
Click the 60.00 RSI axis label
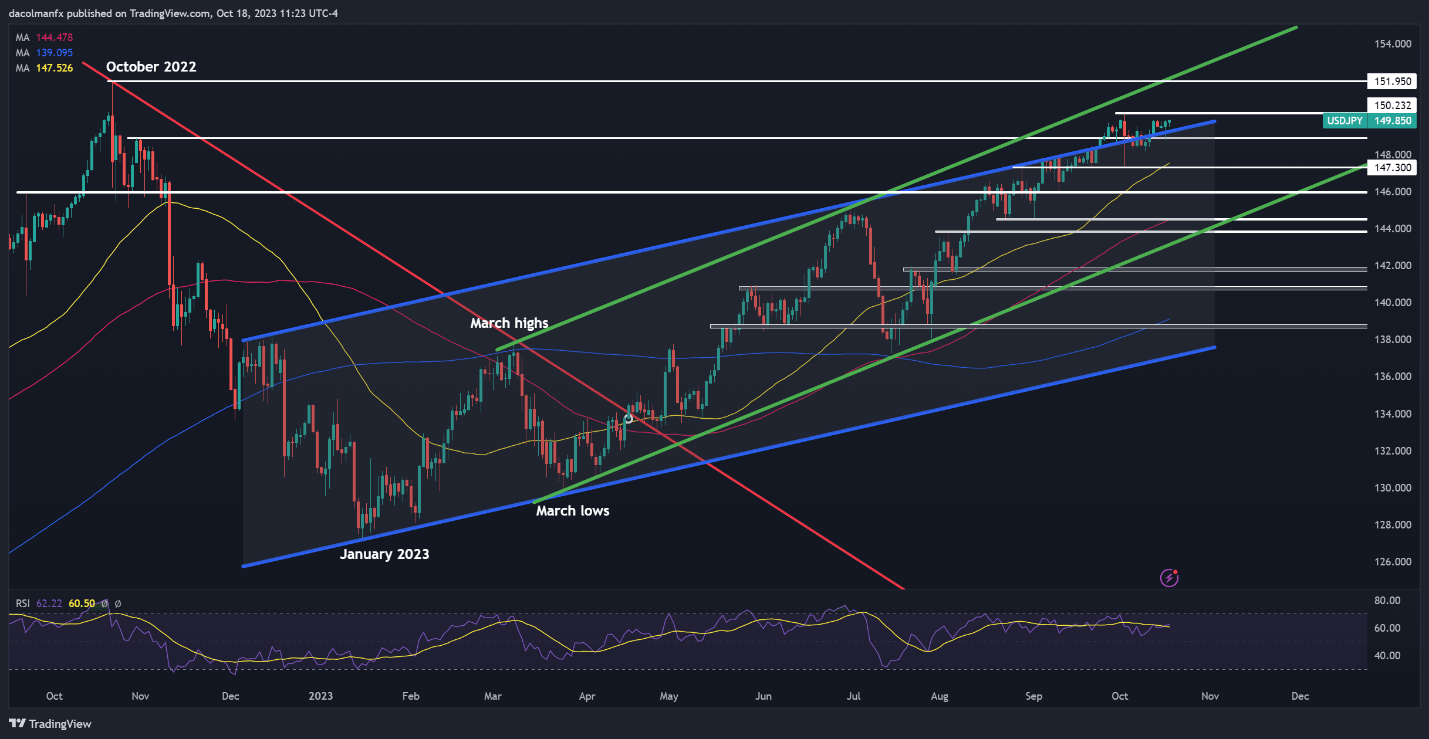point(1388,629)
